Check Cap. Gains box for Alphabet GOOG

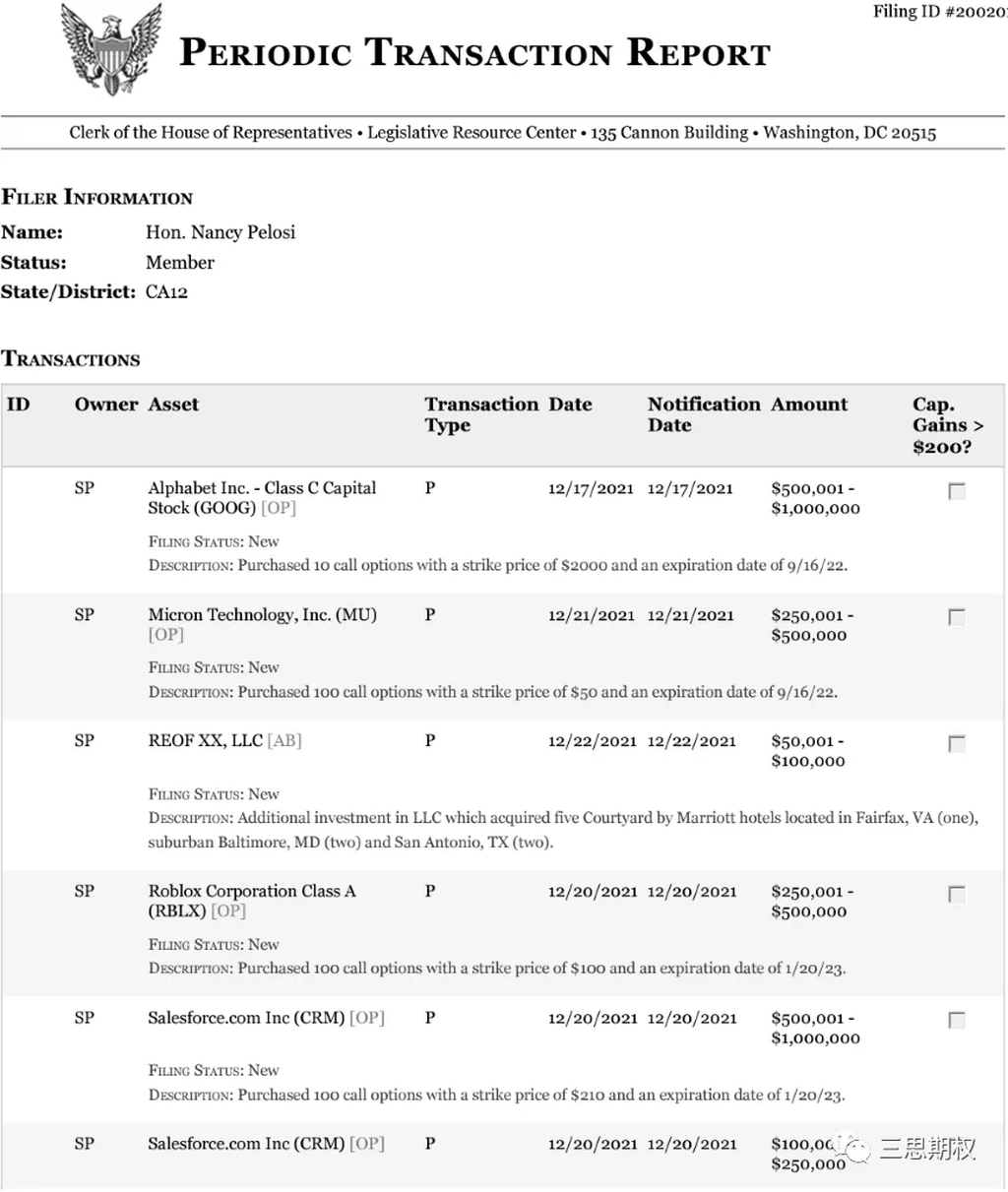[956, 490]
